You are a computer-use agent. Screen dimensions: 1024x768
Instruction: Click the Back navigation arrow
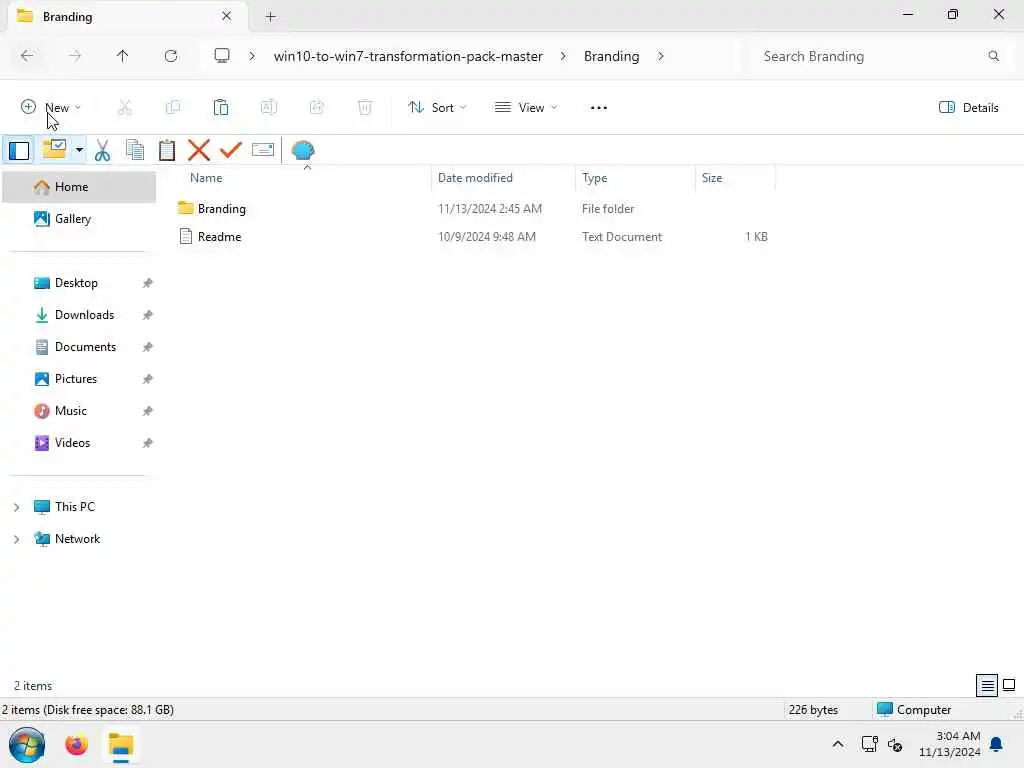pos(27,56)
